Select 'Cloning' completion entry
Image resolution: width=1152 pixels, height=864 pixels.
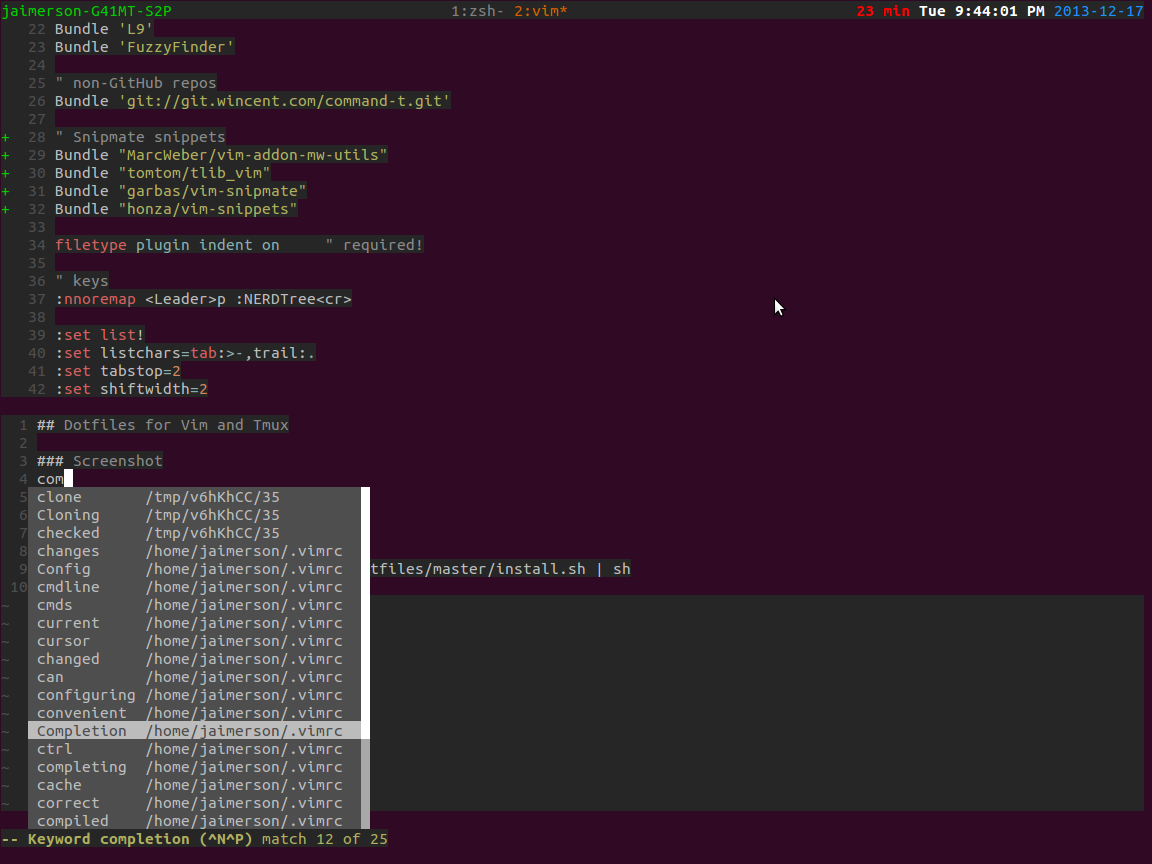(195, 515)
